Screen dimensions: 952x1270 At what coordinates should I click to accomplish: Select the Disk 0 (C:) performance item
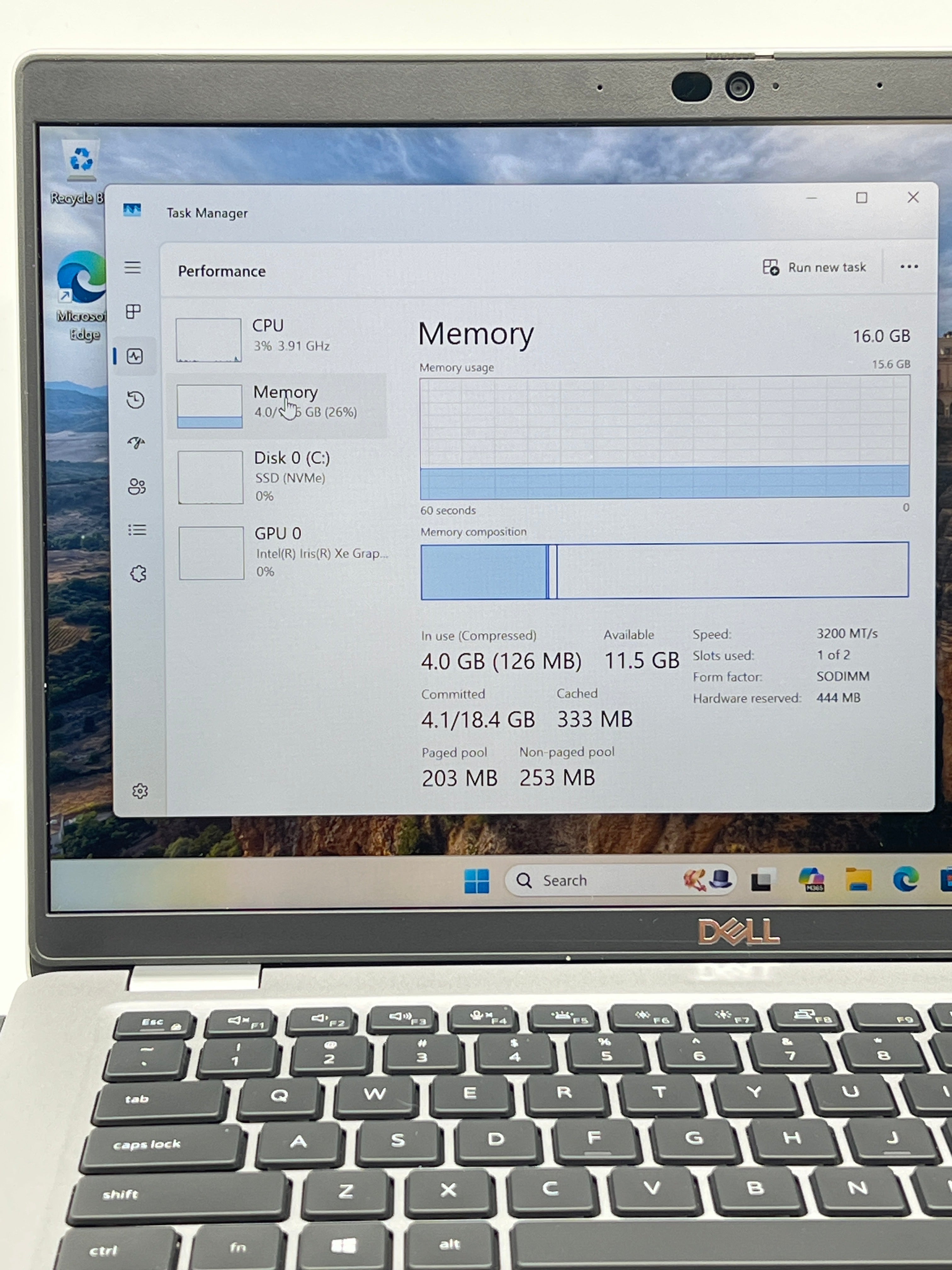[x=278, y=477]
